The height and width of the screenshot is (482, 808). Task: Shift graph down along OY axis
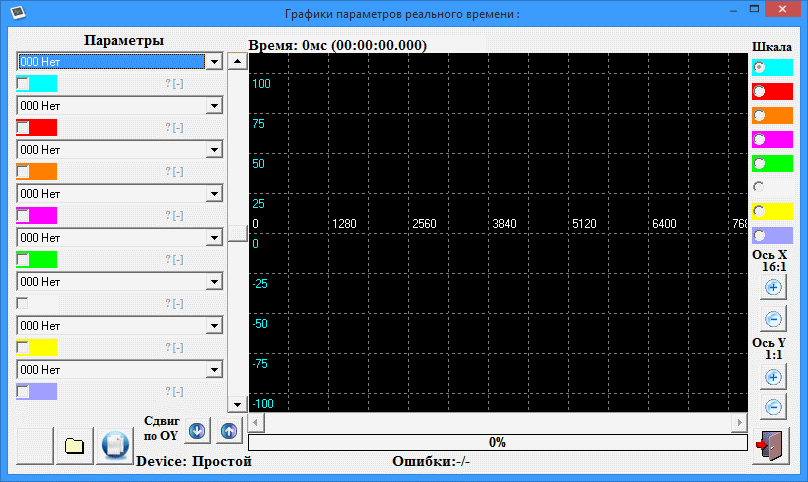tap(197, 431)
